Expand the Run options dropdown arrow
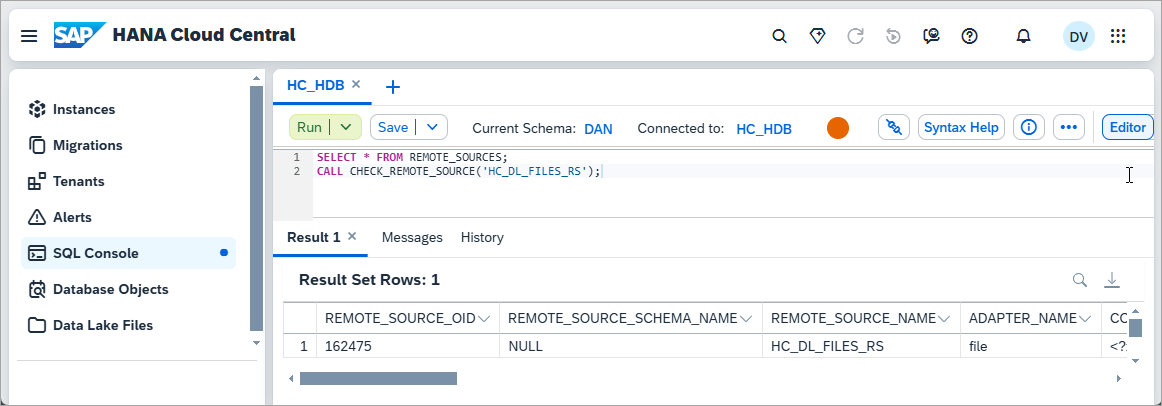Screen dimensions: 1162x406 345,127
